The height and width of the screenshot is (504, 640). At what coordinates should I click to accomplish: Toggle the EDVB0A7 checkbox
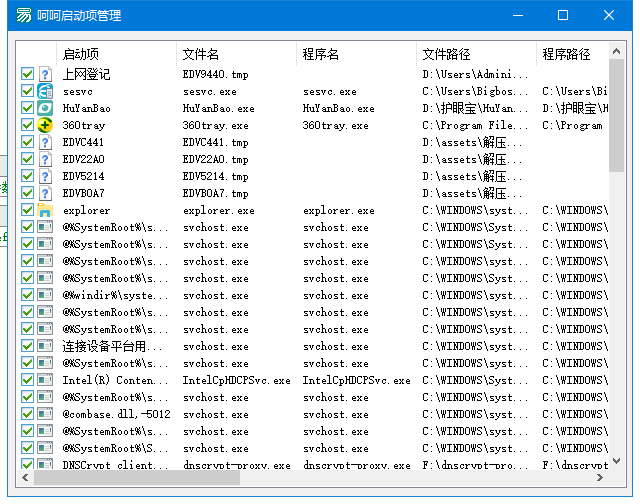pyautogui.click(x=27, y=193)
